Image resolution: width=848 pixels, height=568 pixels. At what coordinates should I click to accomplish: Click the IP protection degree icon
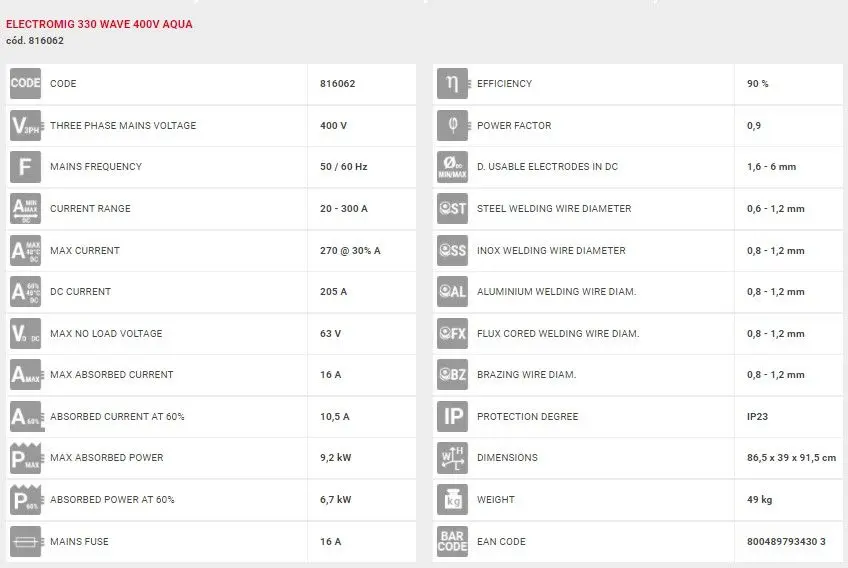click(x=452, y=417)
